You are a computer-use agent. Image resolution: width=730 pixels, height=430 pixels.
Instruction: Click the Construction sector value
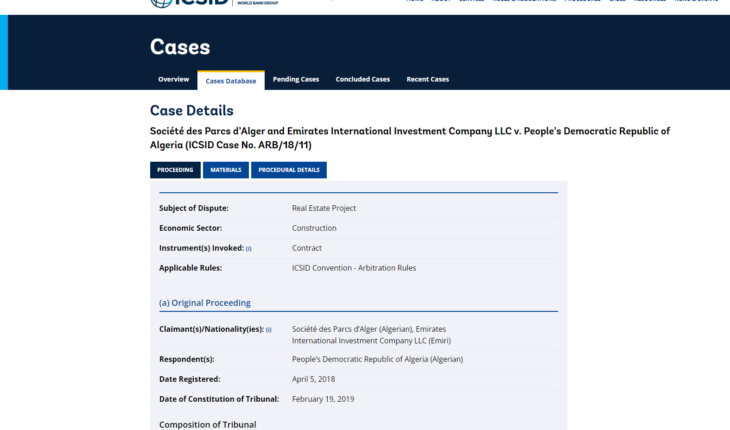point(314,228)
